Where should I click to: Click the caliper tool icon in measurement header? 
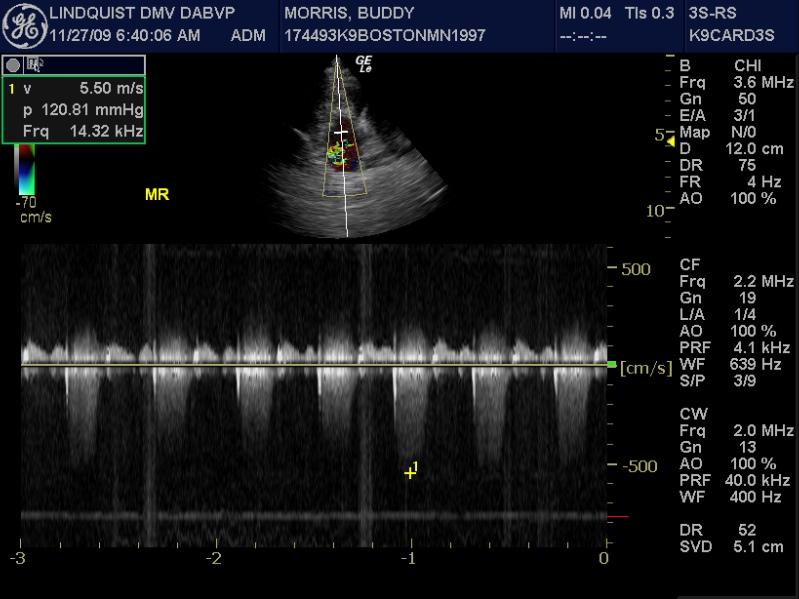point(33,64)
